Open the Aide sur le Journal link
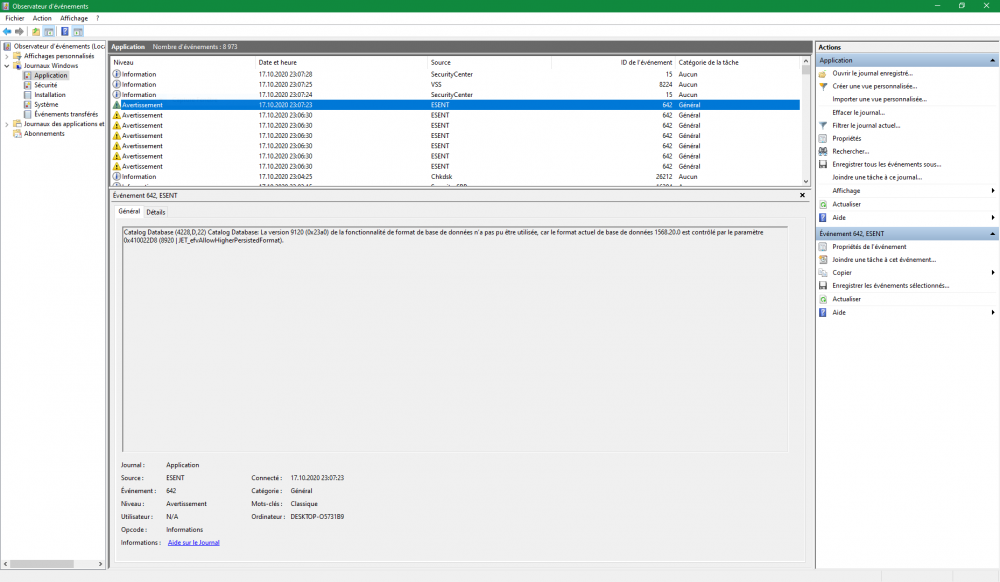 pyautogui.click(x=193, y=542)
